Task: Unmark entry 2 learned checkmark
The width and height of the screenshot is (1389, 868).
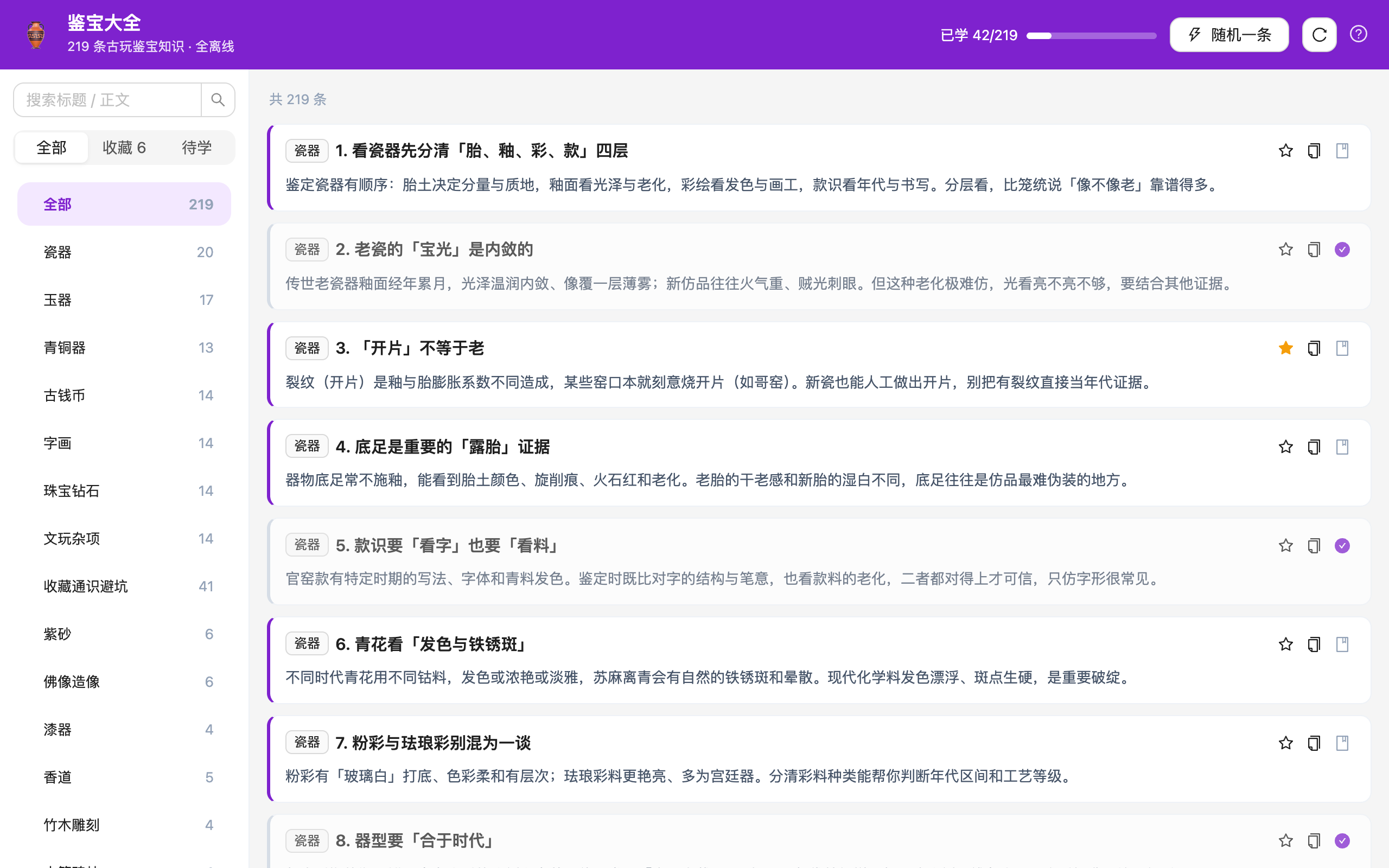Action: click(1342, 250)
